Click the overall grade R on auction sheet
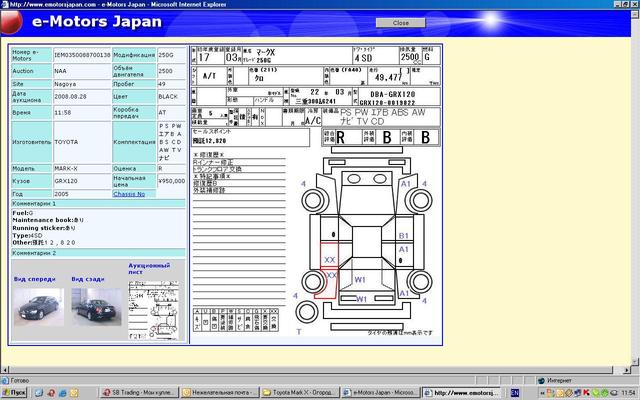The height and width of the screenshot is (400, 640). [341, 138]
